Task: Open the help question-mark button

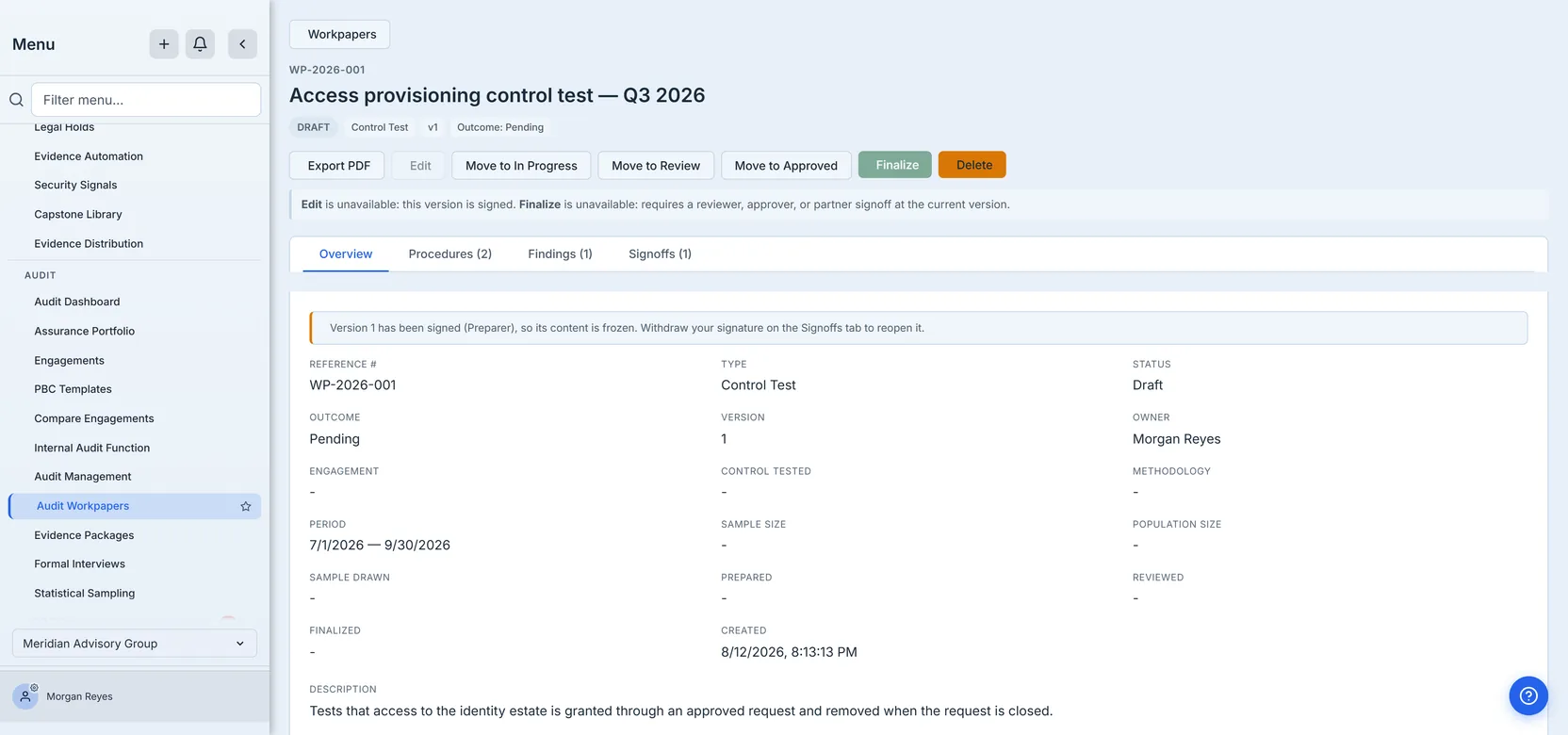Action: tap(1528, 695)
